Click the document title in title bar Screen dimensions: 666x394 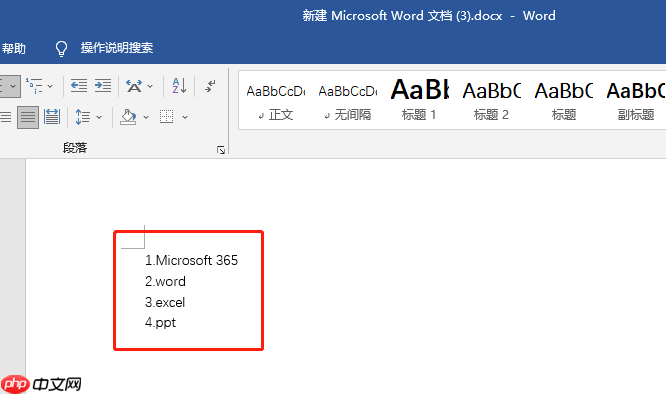[x=429, y=16]
